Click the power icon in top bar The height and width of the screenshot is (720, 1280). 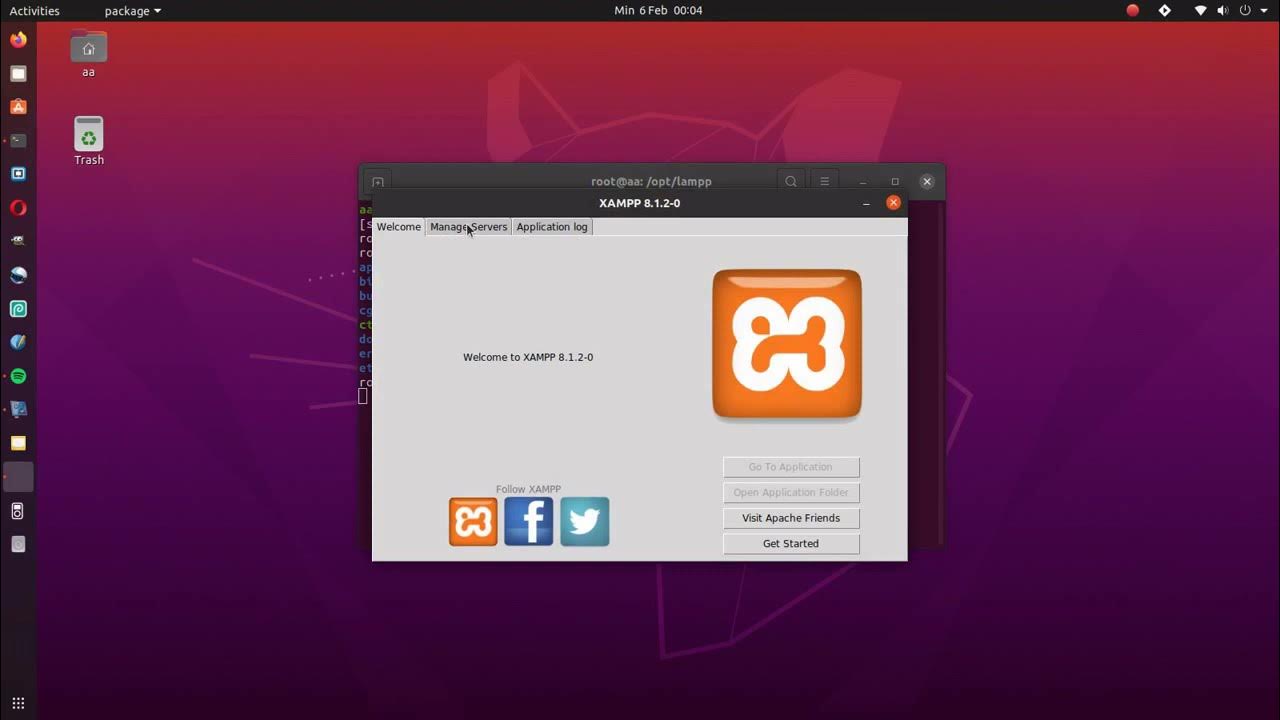[1246, 11]
